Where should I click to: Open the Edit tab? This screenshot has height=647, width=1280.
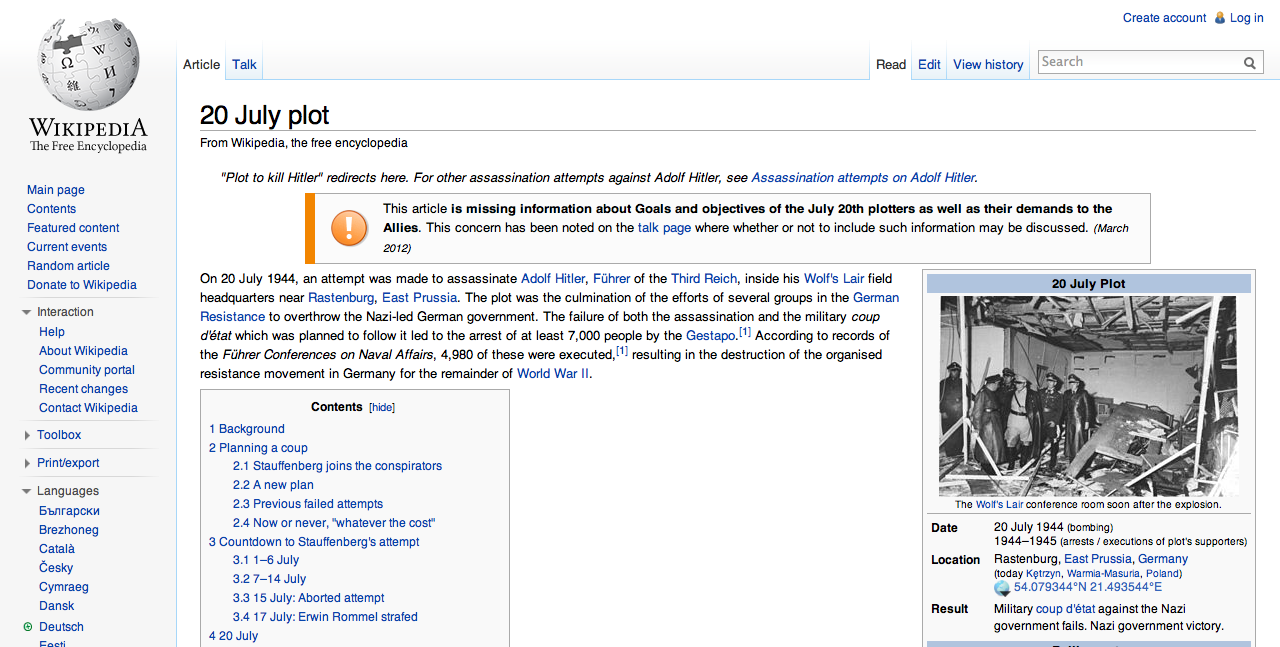[x=929, y=64]
